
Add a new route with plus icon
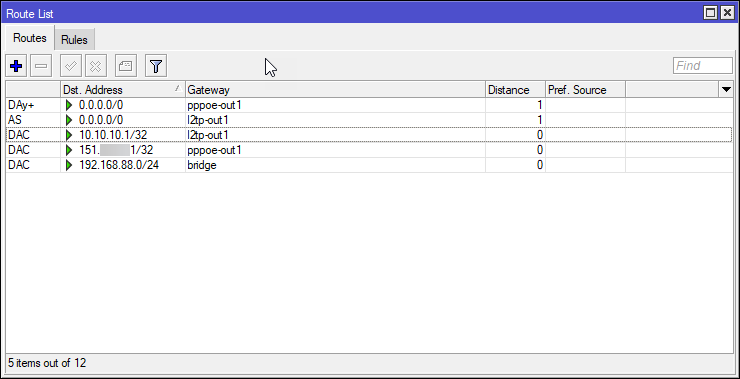point(17,66)
